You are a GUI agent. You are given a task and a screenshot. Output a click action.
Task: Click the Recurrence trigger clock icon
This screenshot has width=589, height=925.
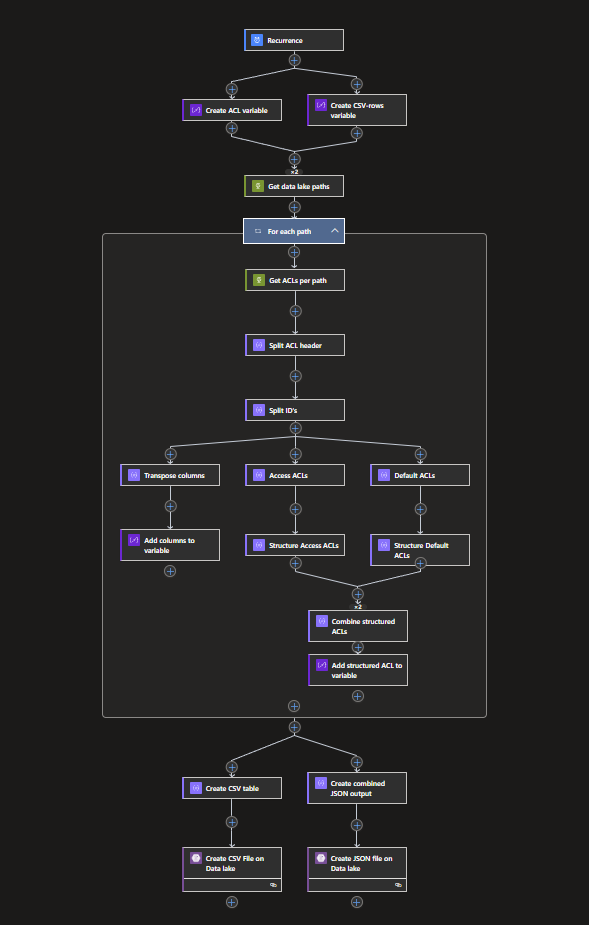coord(257,40)
